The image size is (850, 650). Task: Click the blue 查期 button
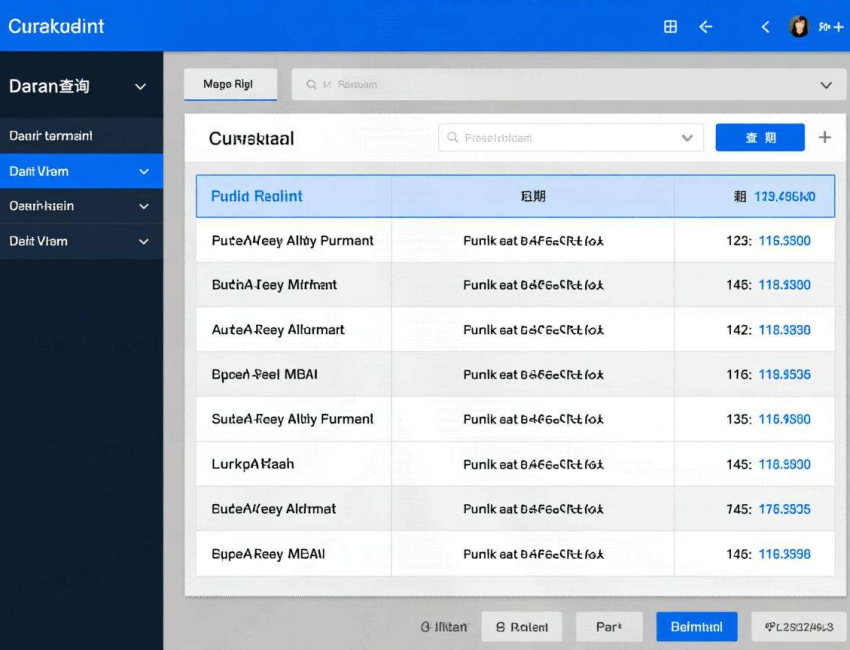[760, 138]
